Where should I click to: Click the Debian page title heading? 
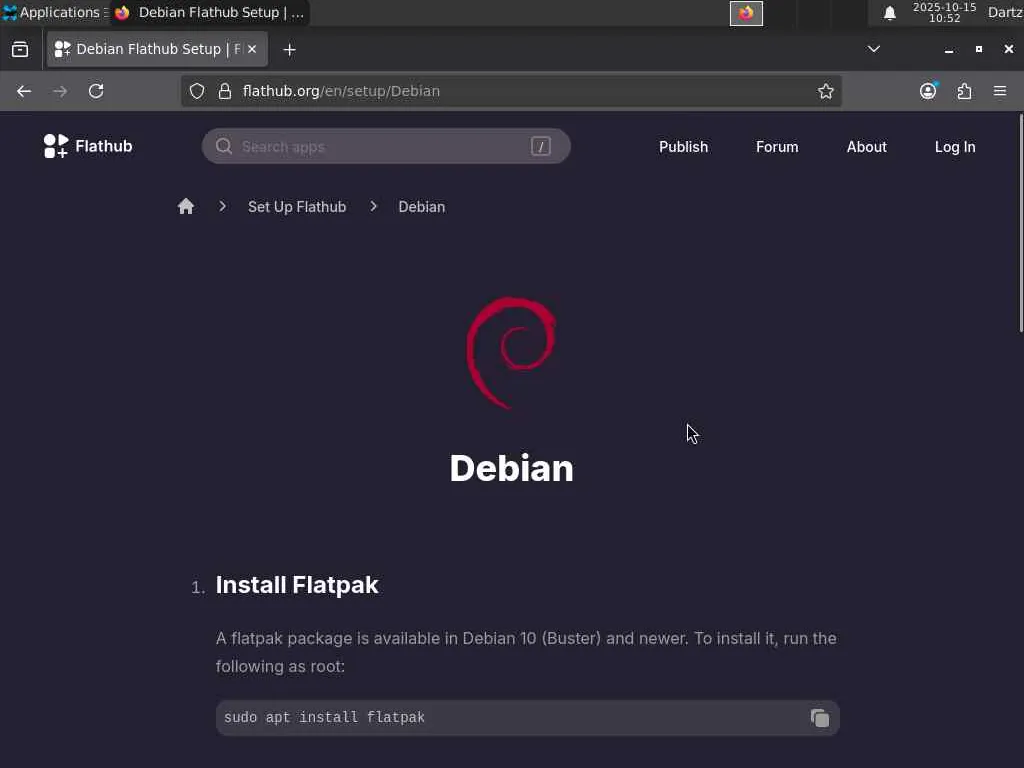[511, 468]
